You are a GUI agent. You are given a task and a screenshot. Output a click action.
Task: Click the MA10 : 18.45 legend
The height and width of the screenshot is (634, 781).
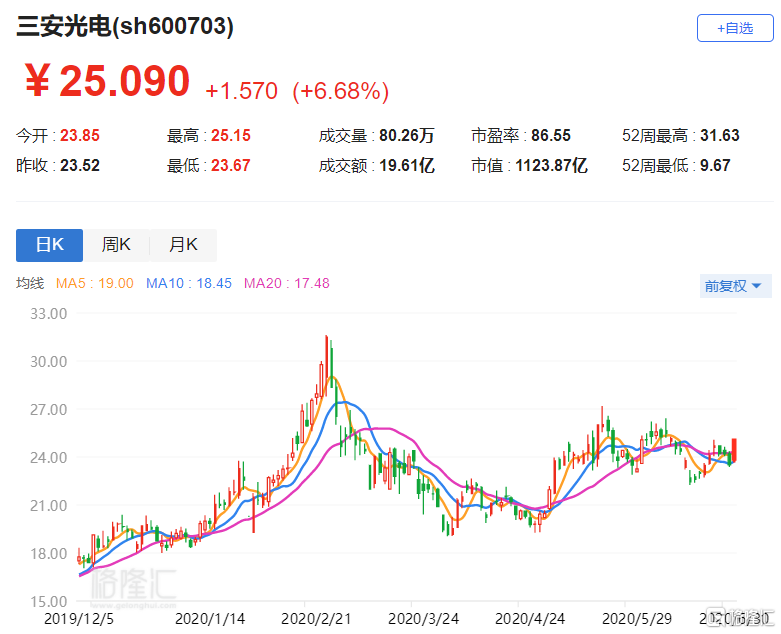pos(189,283)
